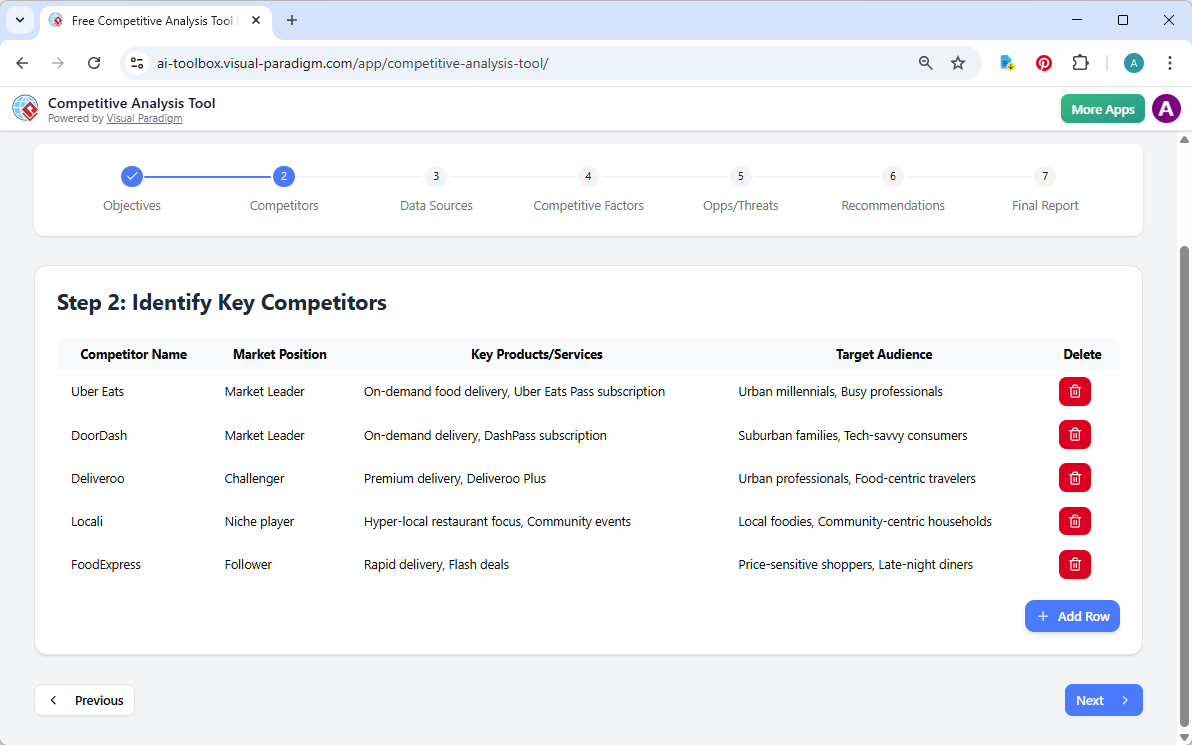Viewport: 1192px width, 745px height.
Task: Visit the Visual Paradigm link
Action: point(144,117)
